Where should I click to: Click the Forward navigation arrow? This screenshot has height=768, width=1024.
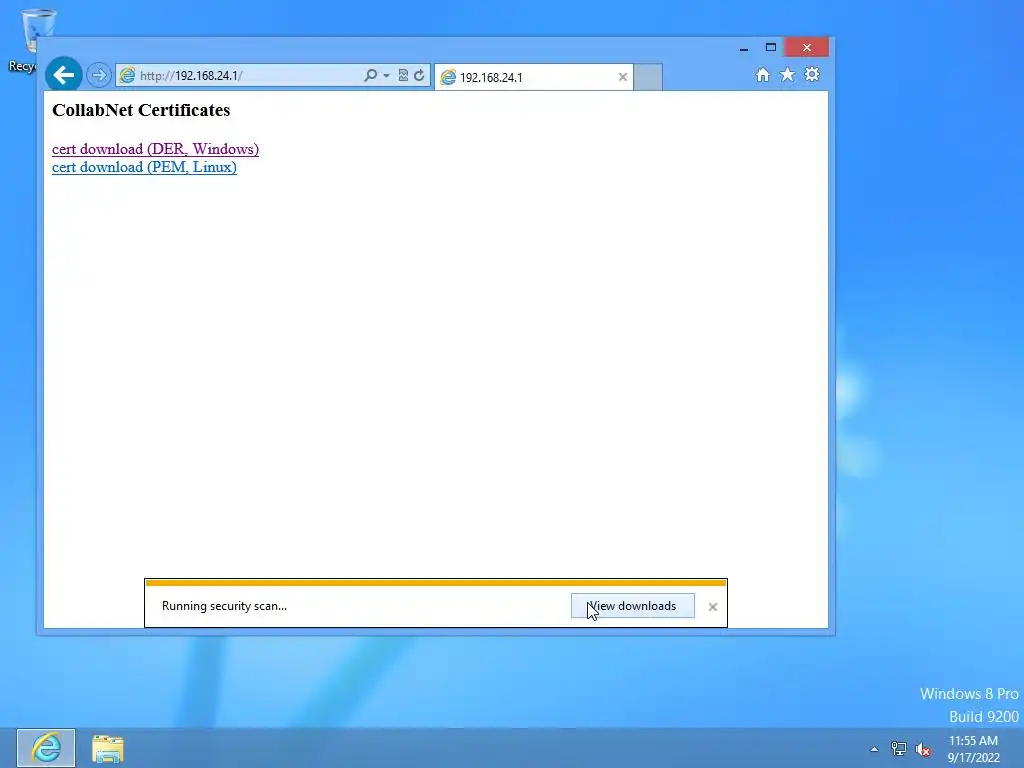point(99,75)
